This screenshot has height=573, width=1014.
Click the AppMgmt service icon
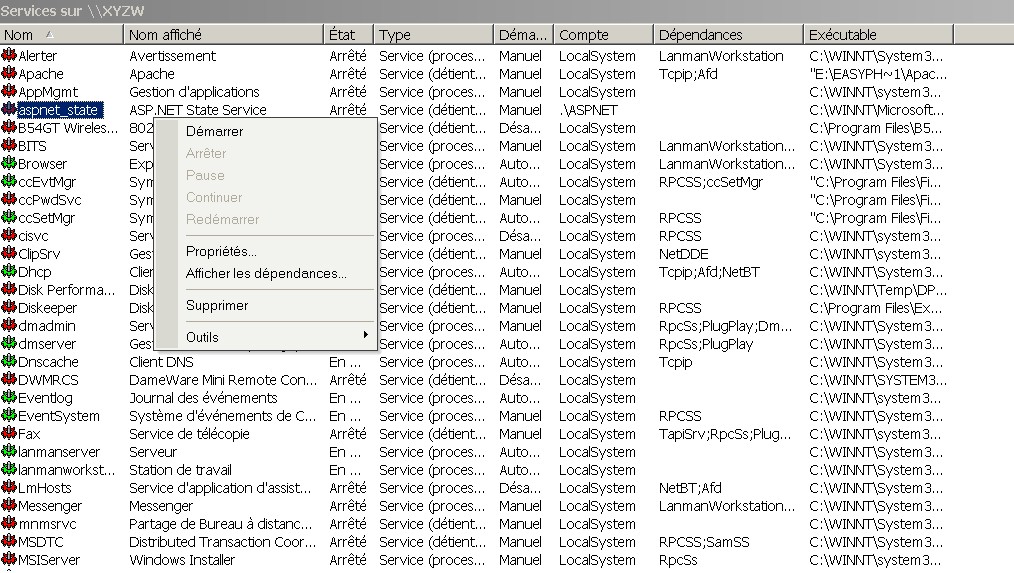9,91
